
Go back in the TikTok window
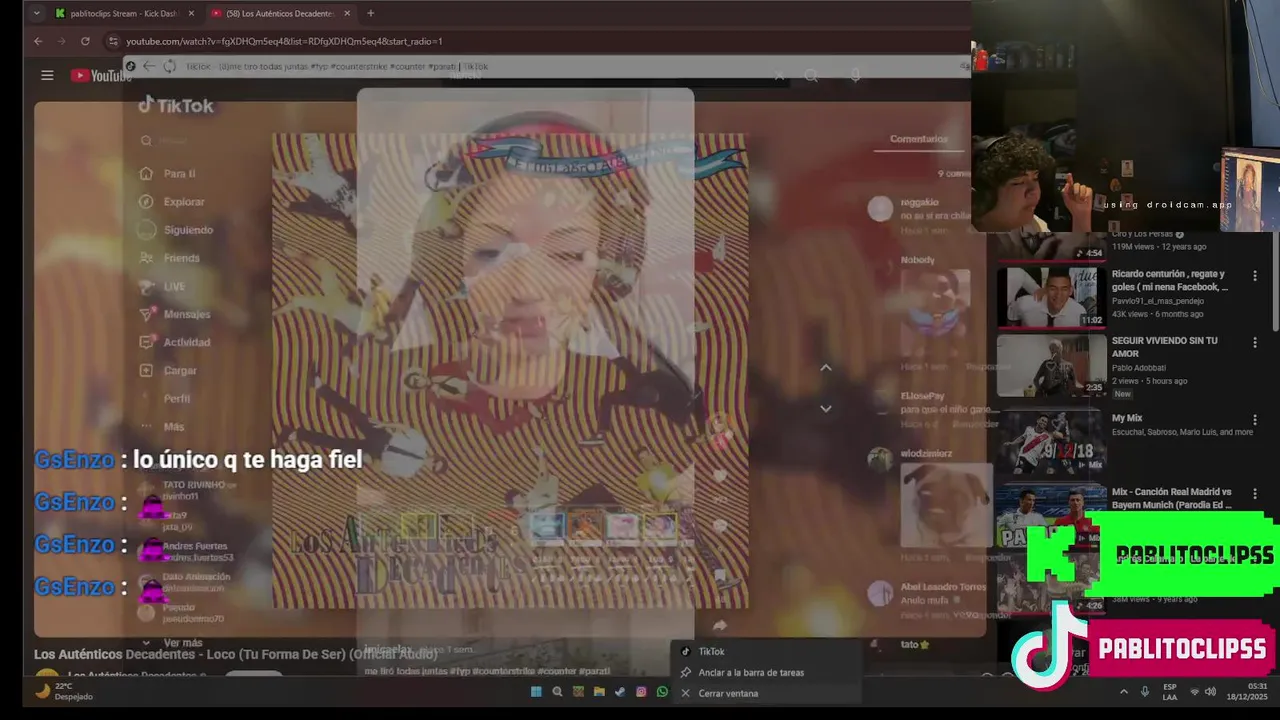[149, 66]
